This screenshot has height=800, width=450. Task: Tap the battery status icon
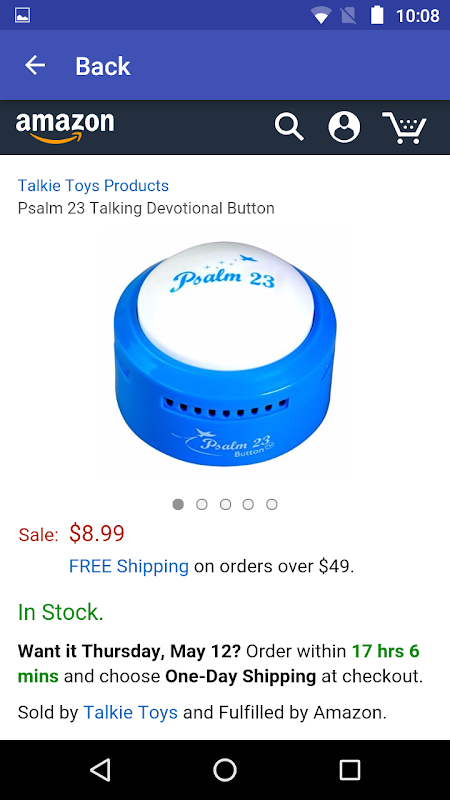(377, 15)
